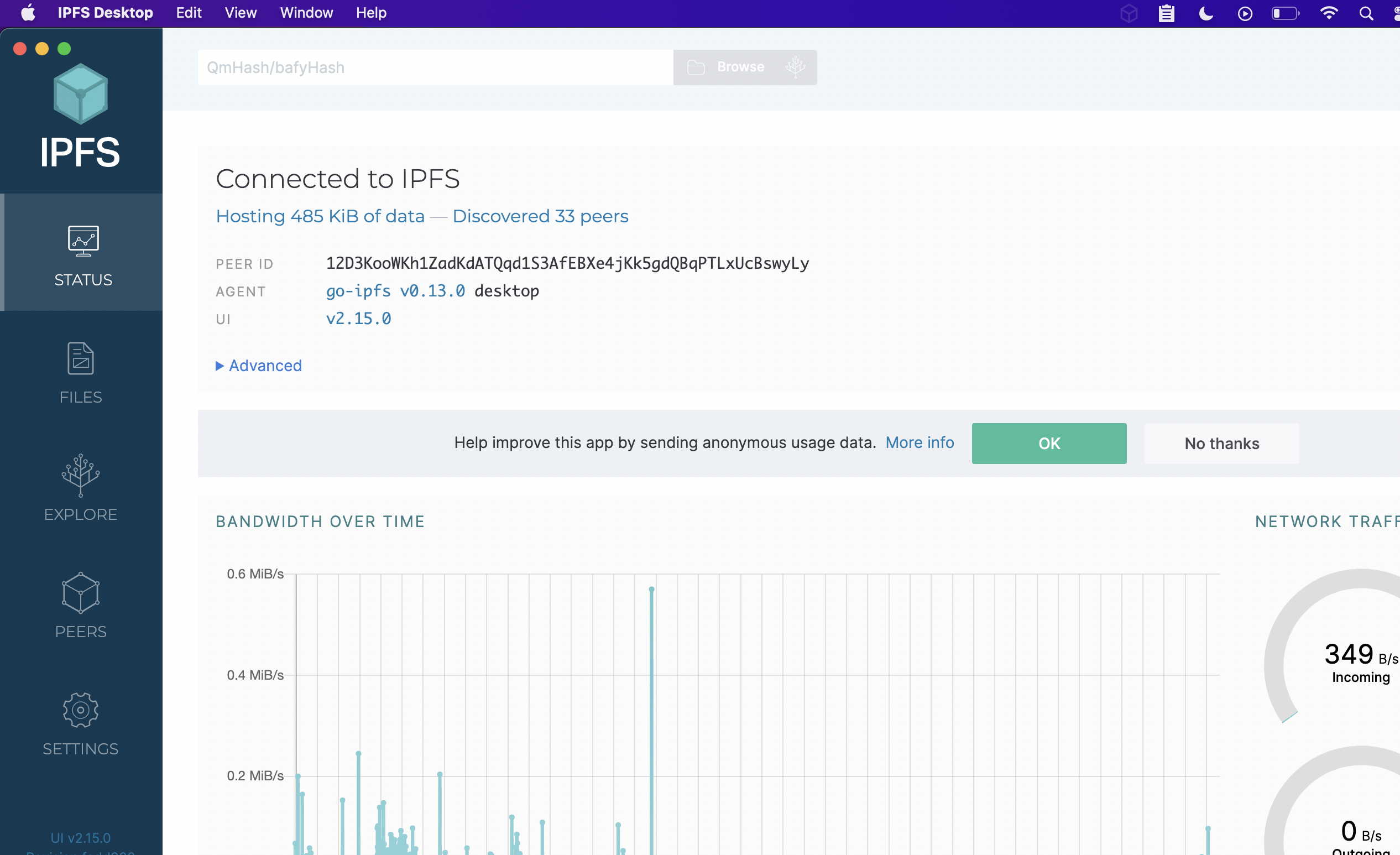The image size is (1400, 855).
Task: Open the Window menu
Action: point(306,13)
